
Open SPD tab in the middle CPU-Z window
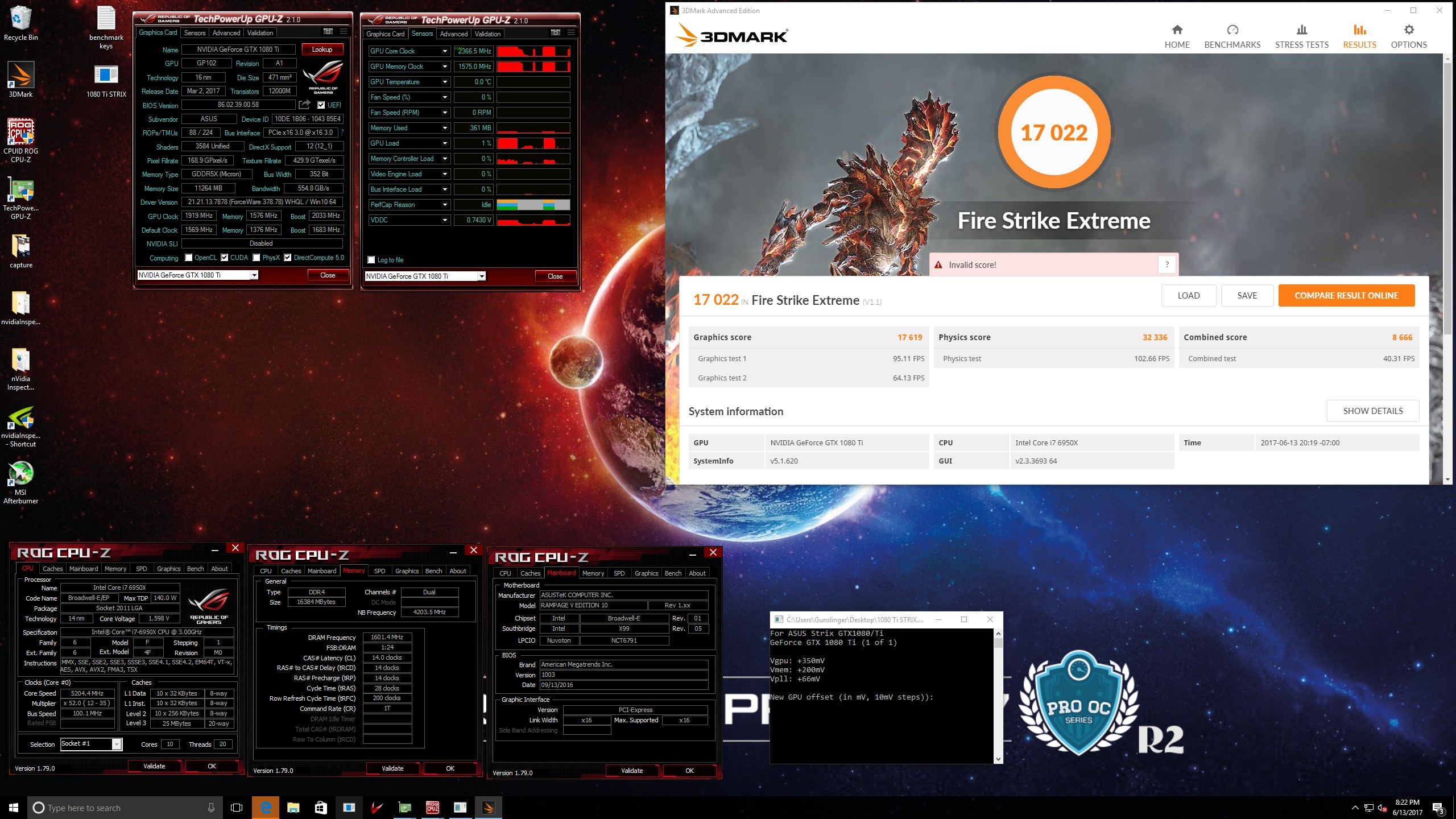point(380,571)
